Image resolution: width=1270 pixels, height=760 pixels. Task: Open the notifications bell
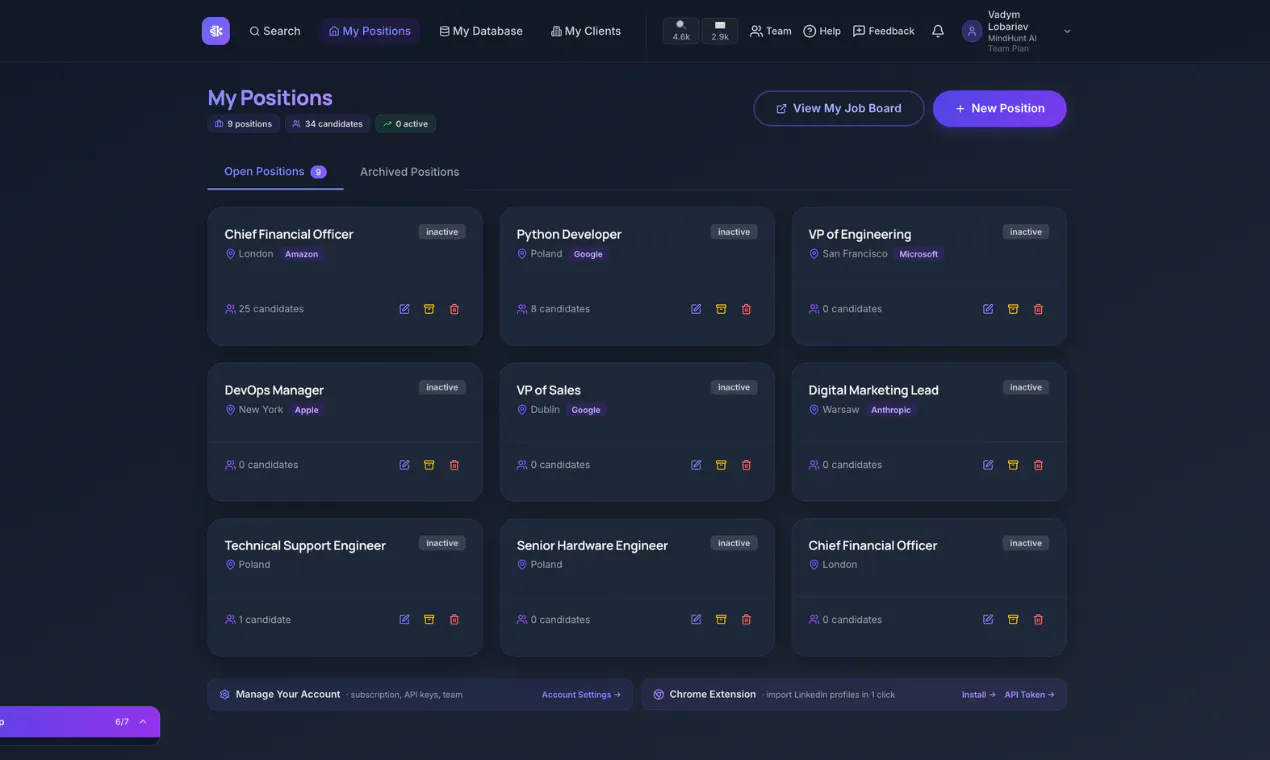coord(938,31)
